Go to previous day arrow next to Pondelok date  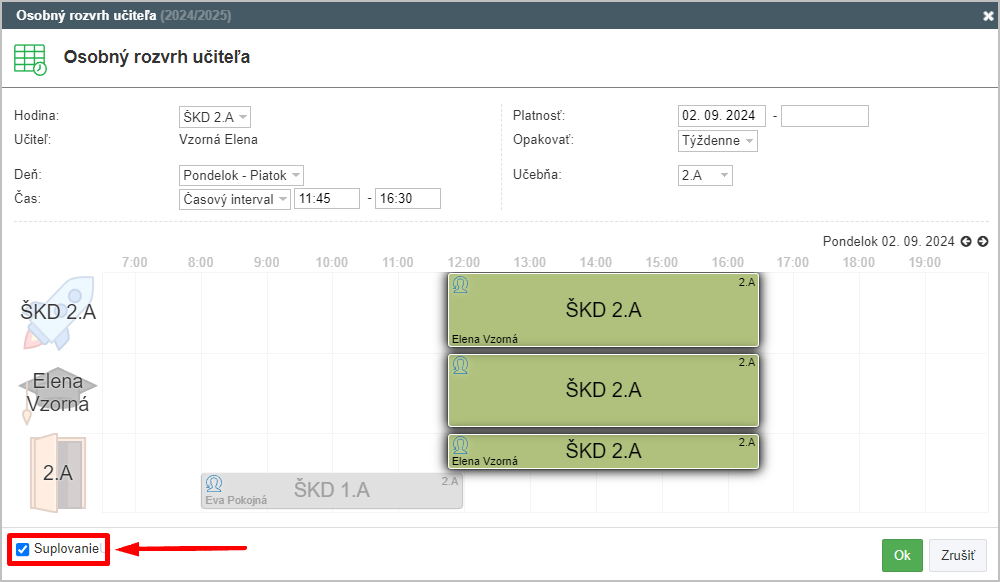tap(966, 242)
